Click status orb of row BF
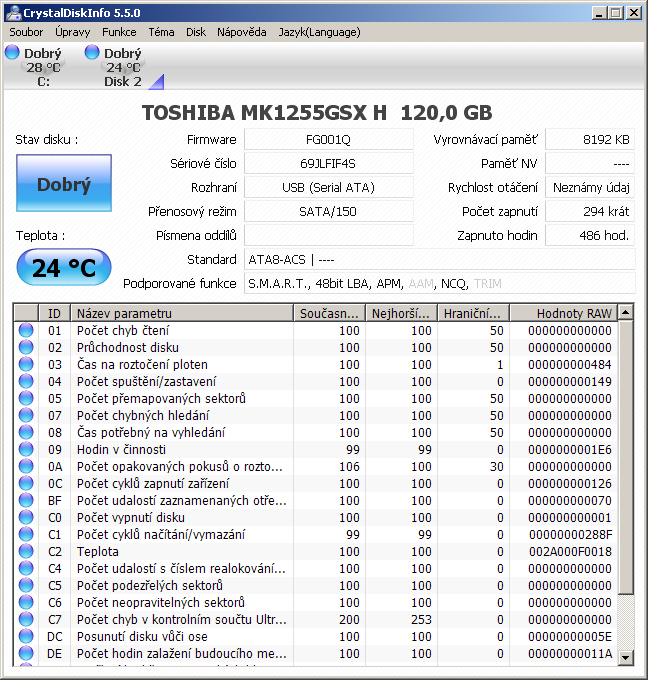The height and width of the screenshot is (680, 648). pyautogui.click(x=26, y=500)
